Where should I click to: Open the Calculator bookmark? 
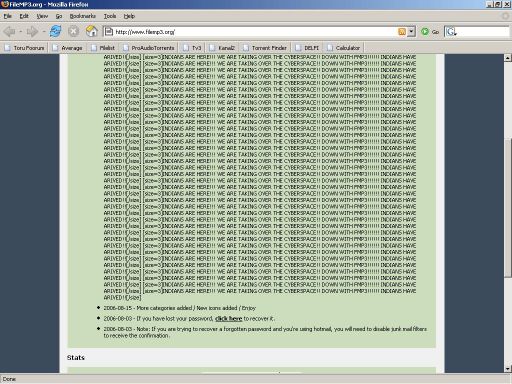pos(343,48)
